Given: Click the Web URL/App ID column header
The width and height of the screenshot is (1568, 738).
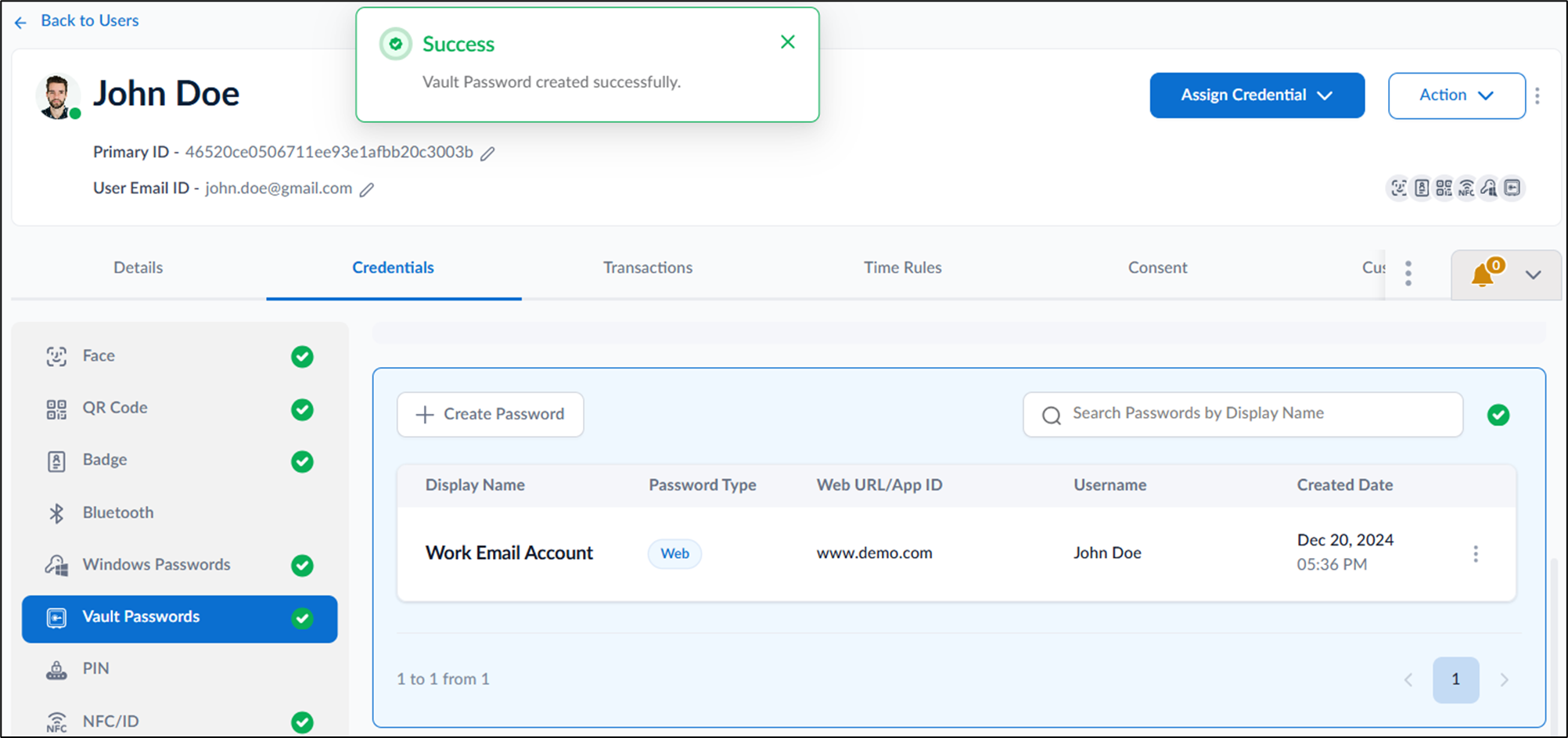Looking at the screenshot, I should tap(879, 485).
